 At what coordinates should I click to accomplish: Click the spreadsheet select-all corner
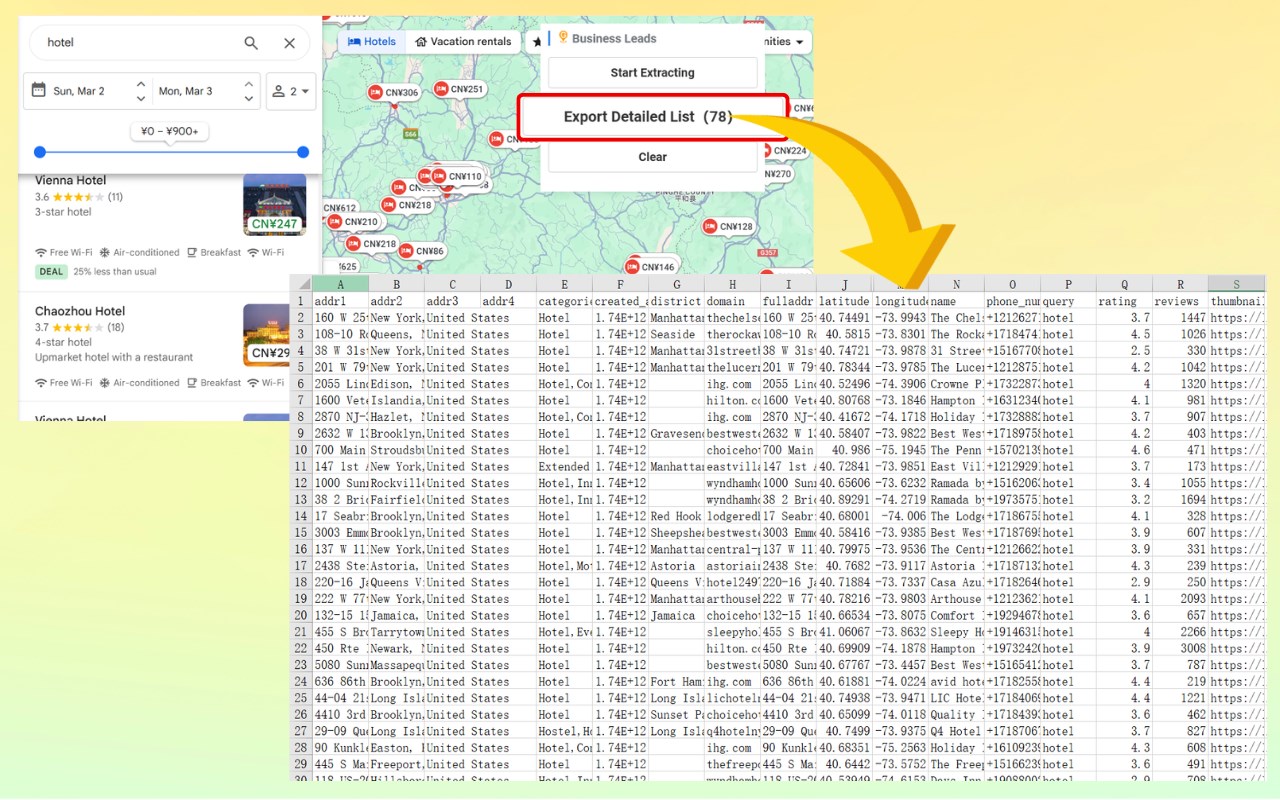click(x=301, y=284)
